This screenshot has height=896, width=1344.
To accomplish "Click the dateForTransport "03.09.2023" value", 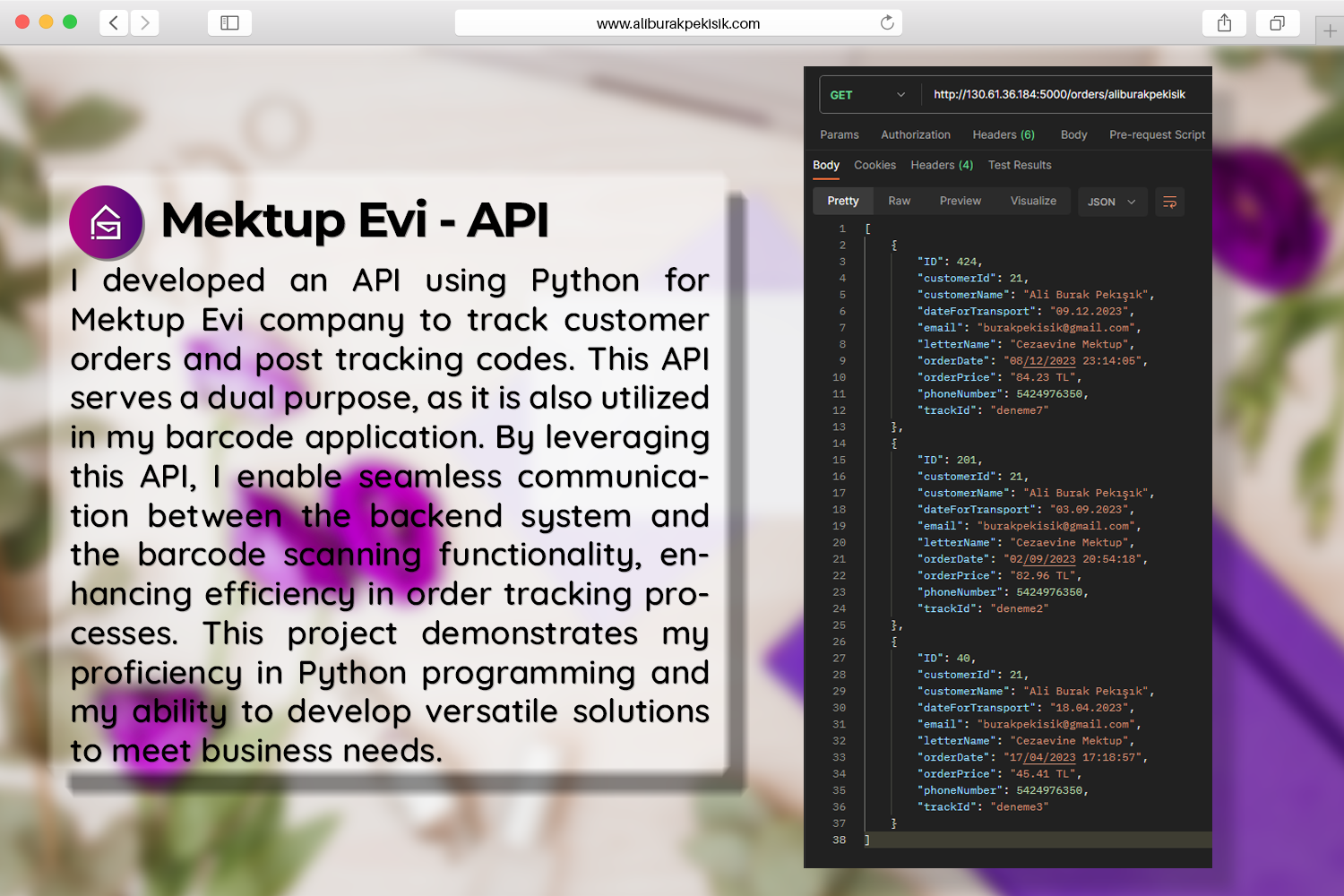I will (x=1089, y=509).
